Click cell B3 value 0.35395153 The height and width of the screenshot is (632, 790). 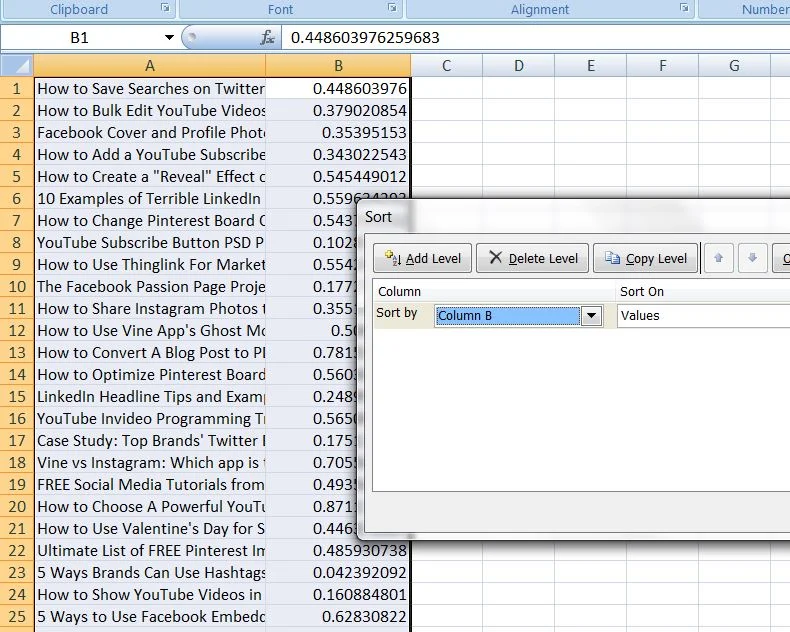coord(338,133)
